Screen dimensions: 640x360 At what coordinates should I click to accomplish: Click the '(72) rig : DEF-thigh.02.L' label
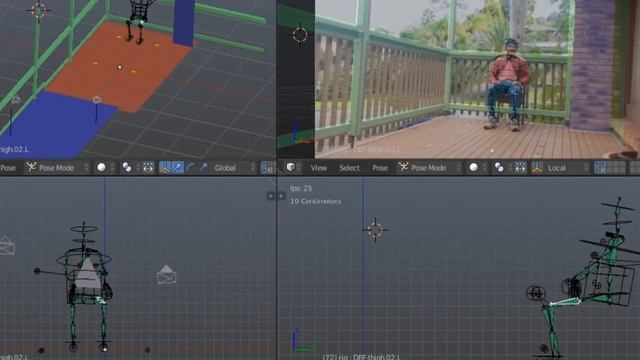pyautogui.click(x=361, y=357)
